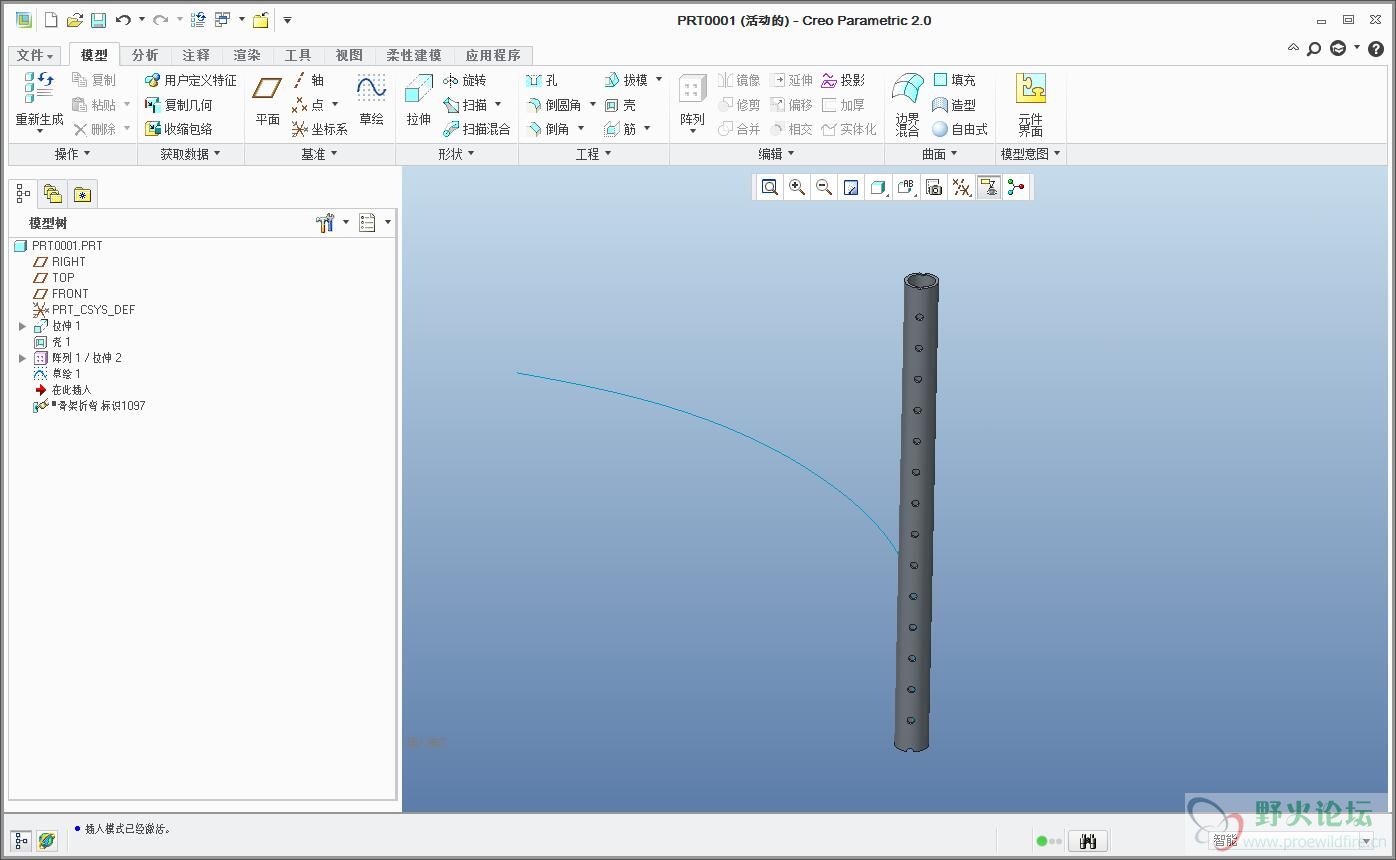Open the 获取数据 group dropdown
The image size is (1396, 860).
(x=190, y=154)
